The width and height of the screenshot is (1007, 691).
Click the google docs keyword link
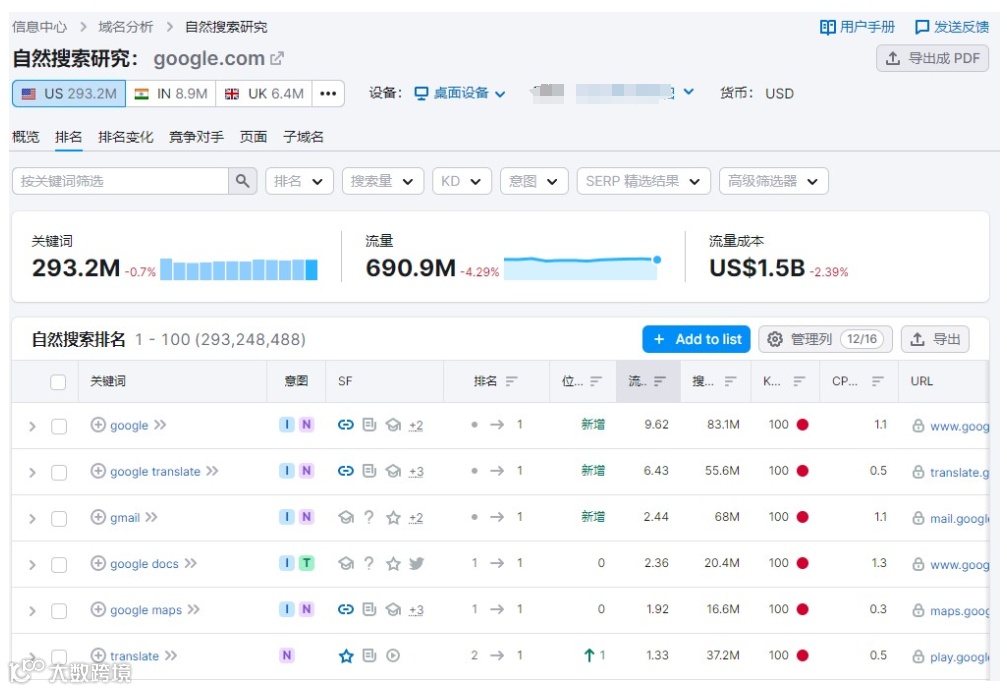[144, 564]
